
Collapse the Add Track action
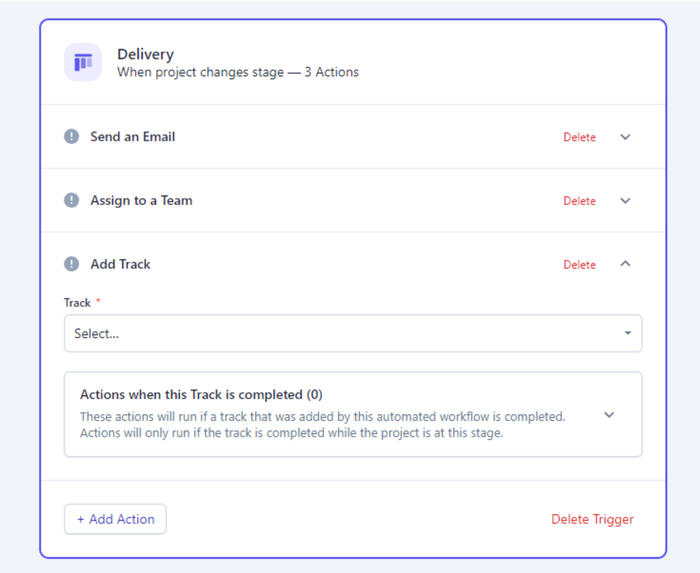(x=625, y=264)
